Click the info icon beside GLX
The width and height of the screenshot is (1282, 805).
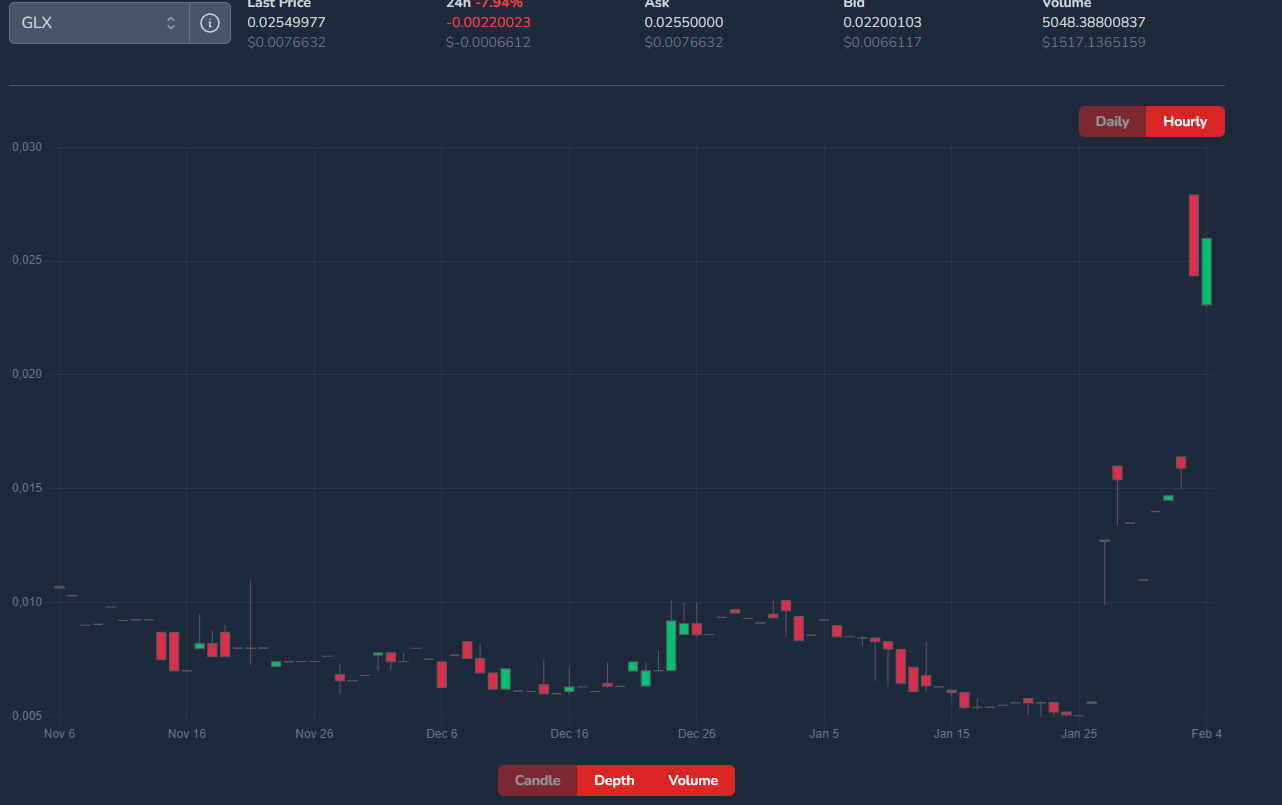tap(210, 23)
